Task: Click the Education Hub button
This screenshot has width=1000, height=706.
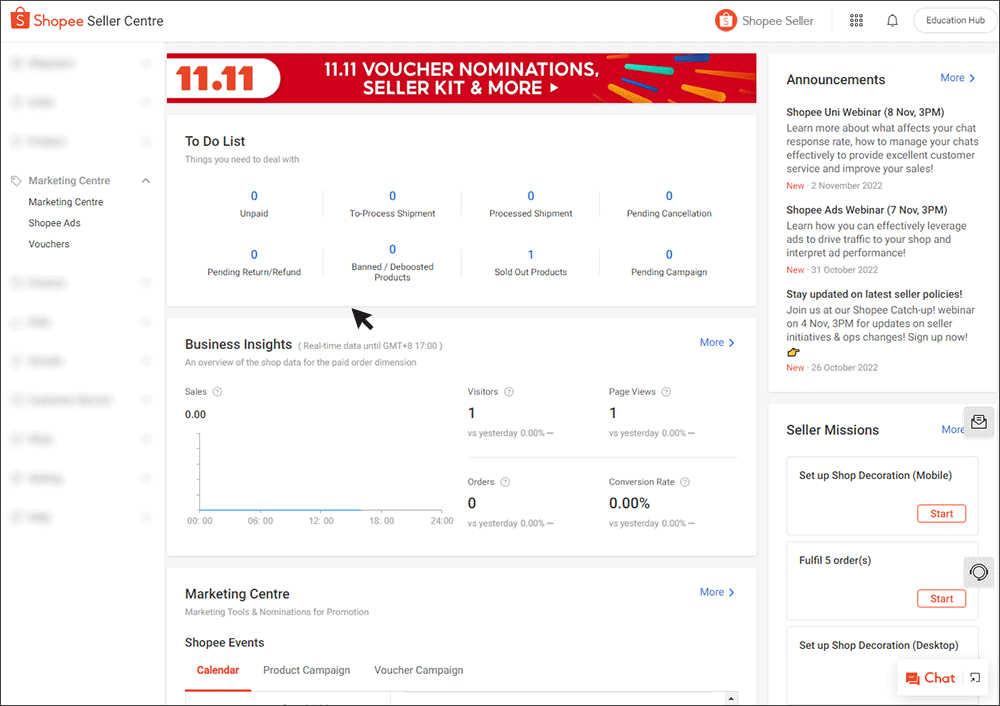Action: tap(954, 21)
